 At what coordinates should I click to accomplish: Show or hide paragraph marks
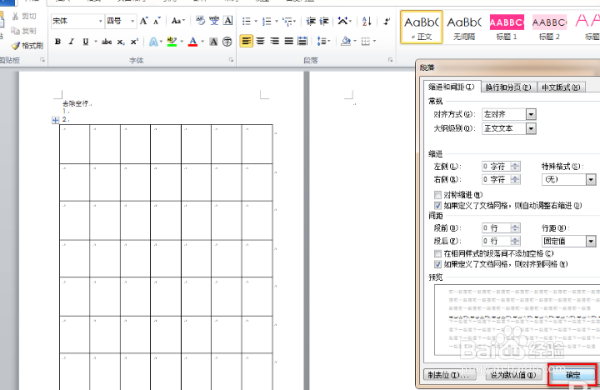(387, 21)
